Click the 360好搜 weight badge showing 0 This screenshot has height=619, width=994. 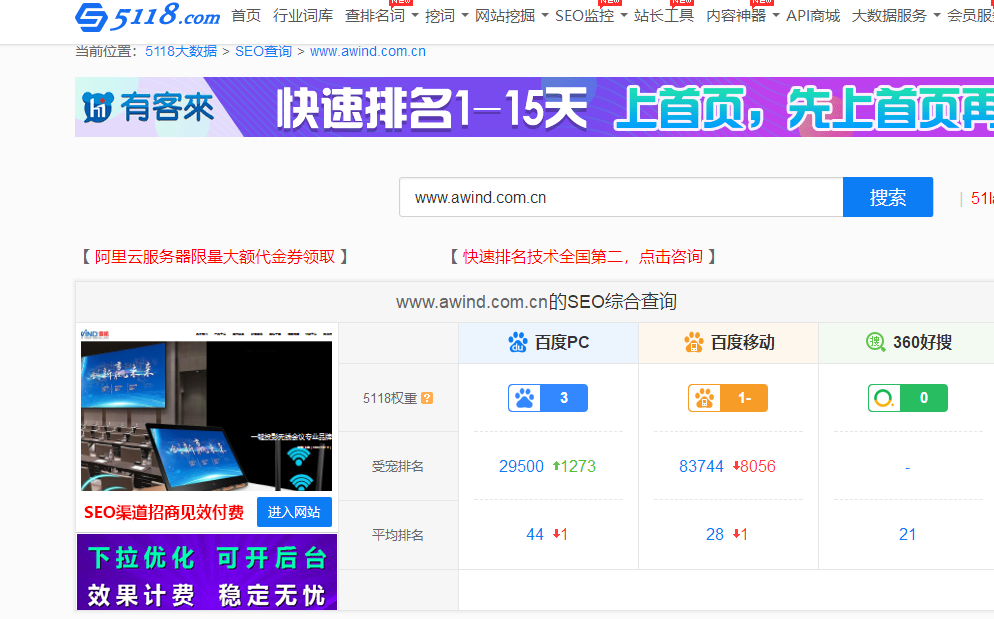[x=908, y=398]
